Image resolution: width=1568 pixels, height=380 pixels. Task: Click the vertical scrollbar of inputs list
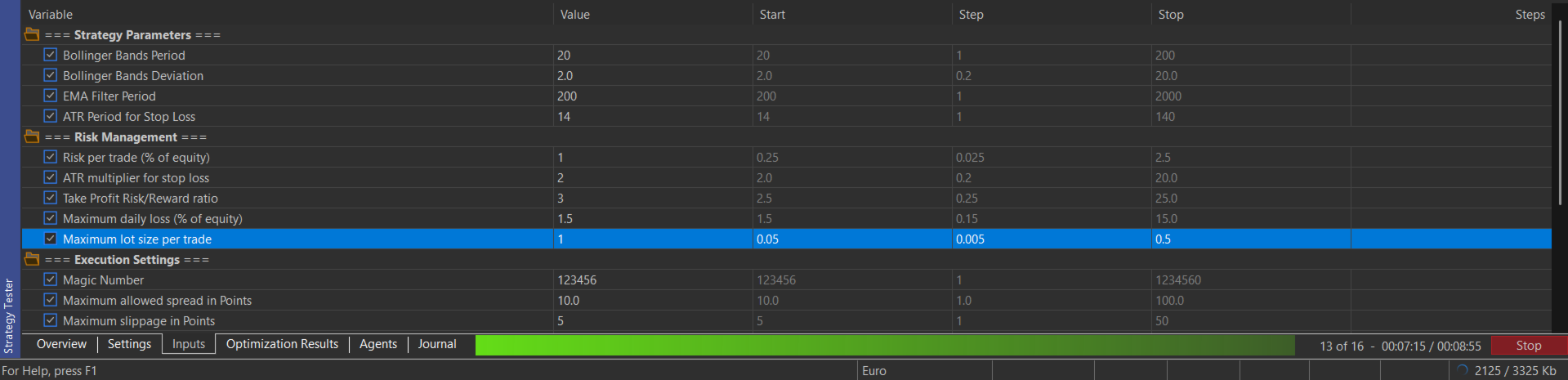(x=1560, y=114)
